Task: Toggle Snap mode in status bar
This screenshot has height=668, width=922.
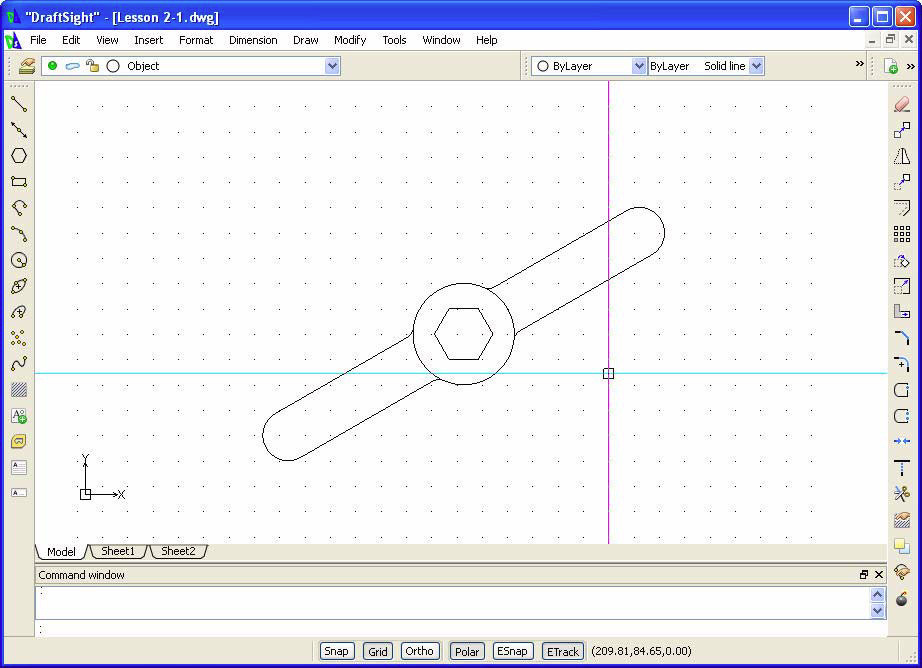Action: click(x=337, y=651)
